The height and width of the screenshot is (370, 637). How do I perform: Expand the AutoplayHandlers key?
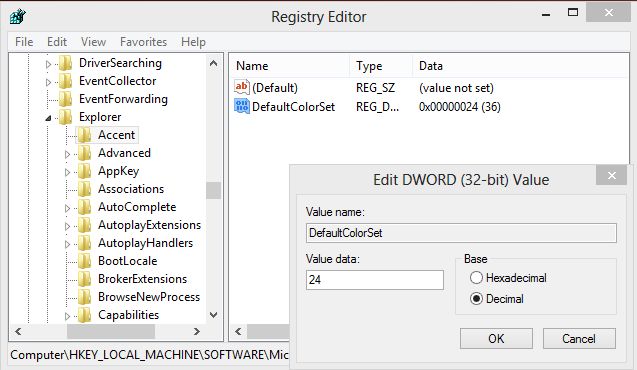(x=67, y=244)
